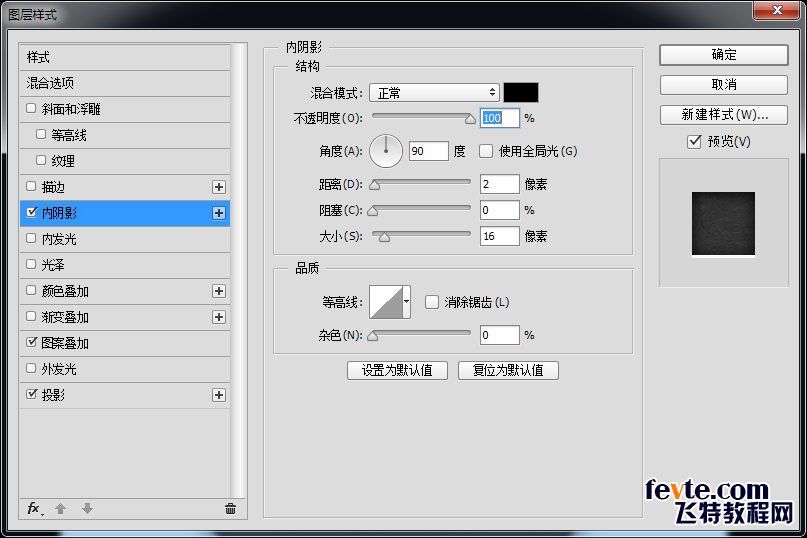Add another 描边 effect via plus icon
This screenshot has width=807, height=538.
[x=219, y=187]
